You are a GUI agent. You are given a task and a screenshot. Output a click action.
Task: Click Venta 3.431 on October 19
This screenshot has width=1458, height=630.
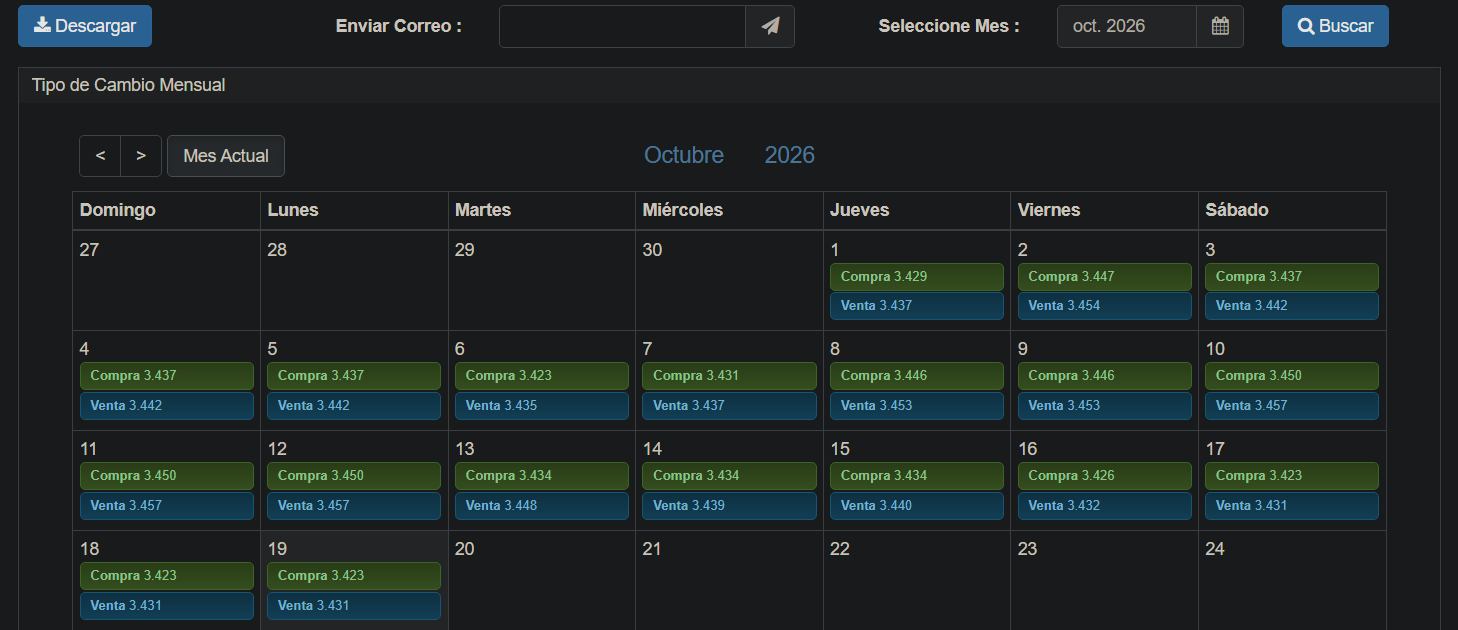354,606
